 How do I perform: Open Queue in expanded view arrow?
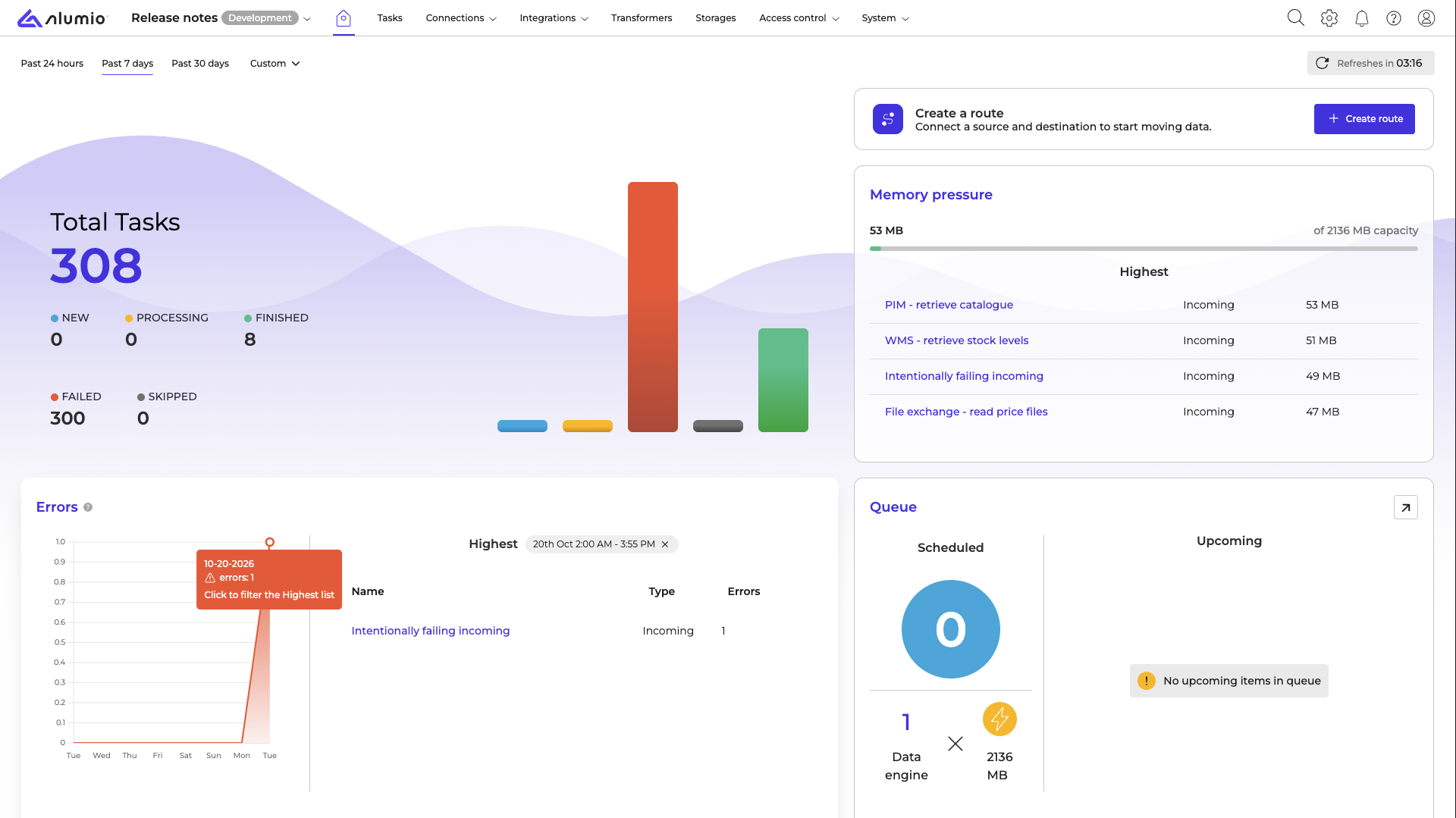click(1406, 507)
